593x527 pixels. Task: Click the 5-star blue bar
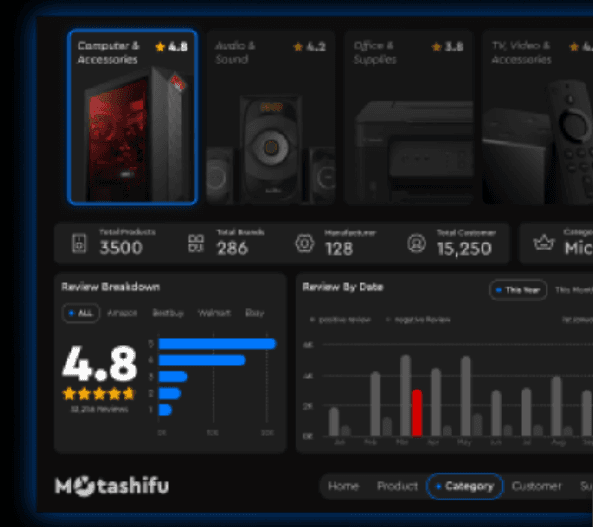point(217,344)
